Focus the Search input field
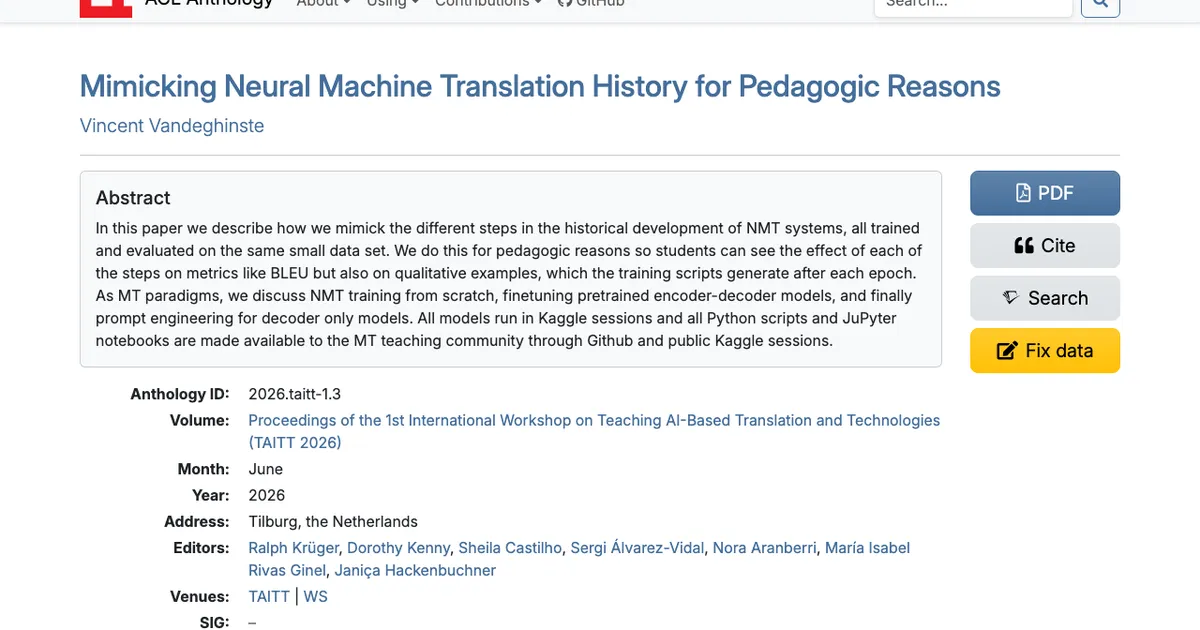The width and height of the screenshot is (1200, 630). coord(973,6)
